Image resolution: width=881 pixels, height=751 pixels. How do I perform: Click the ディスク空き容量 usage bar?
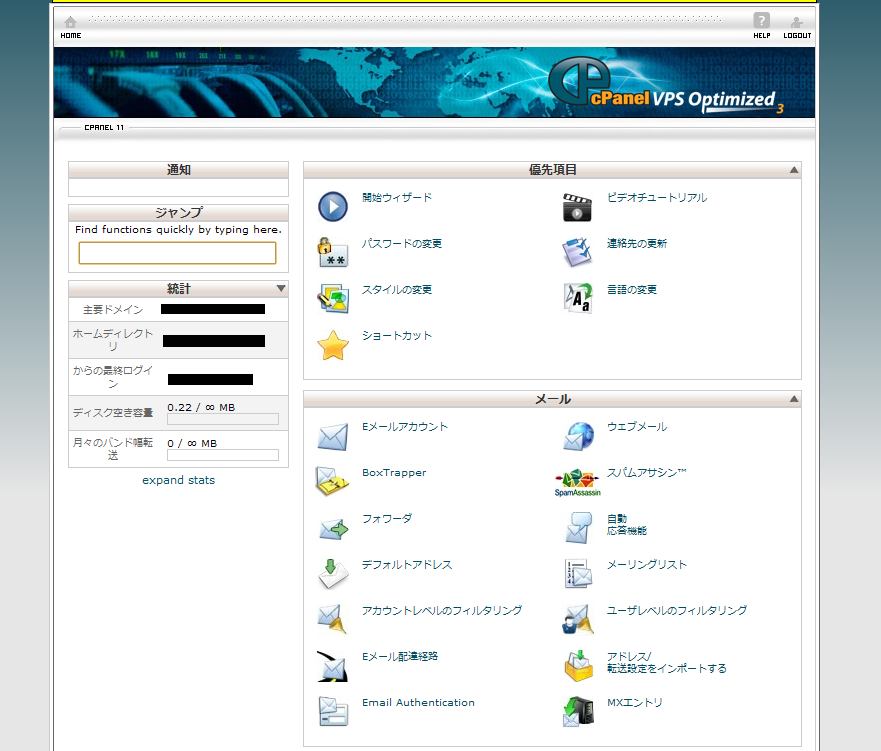click(222, 419)
